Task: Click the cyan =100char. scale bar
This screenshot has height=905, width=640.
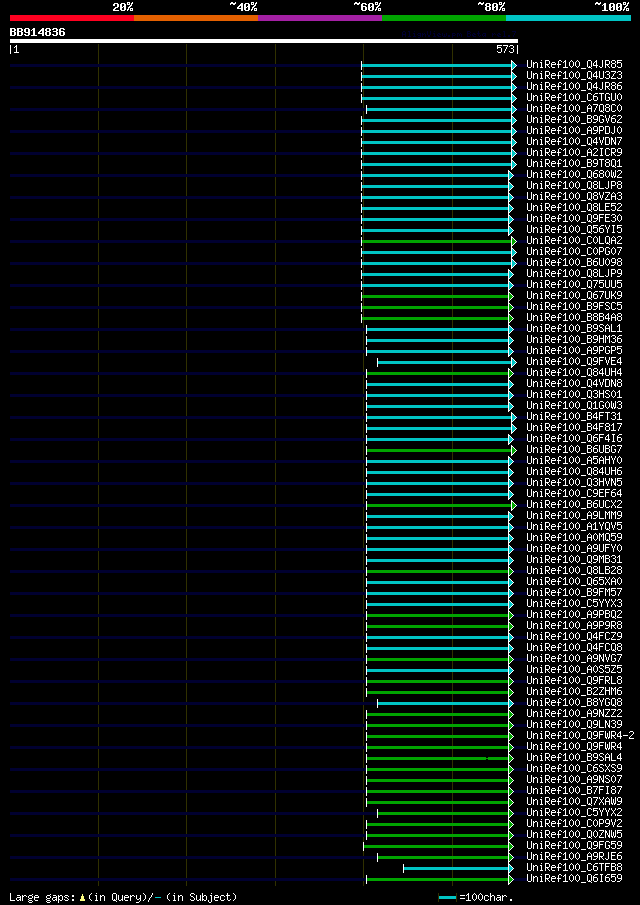Action: click(x=448, y=897)
